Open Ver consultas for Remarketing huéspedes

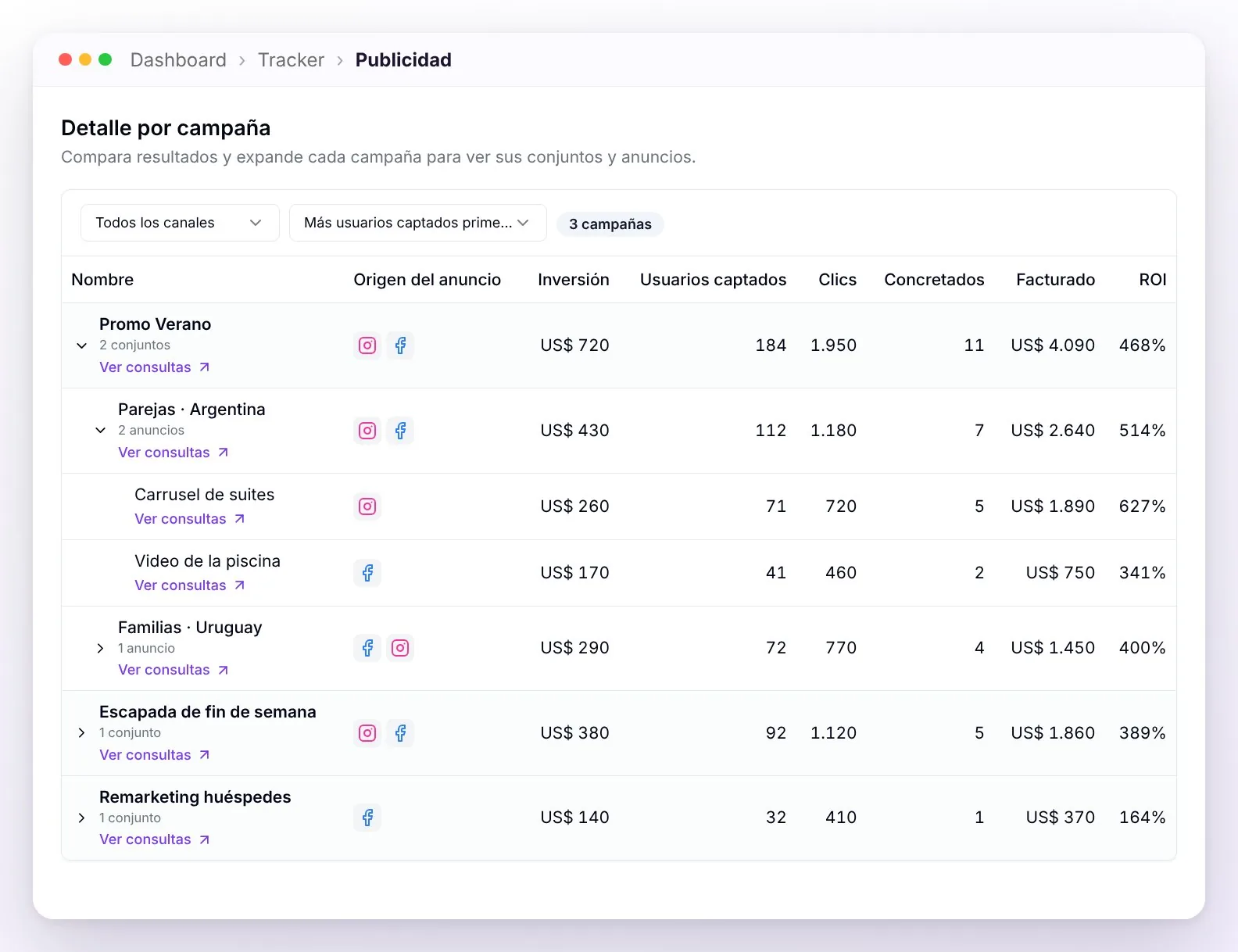155,839
